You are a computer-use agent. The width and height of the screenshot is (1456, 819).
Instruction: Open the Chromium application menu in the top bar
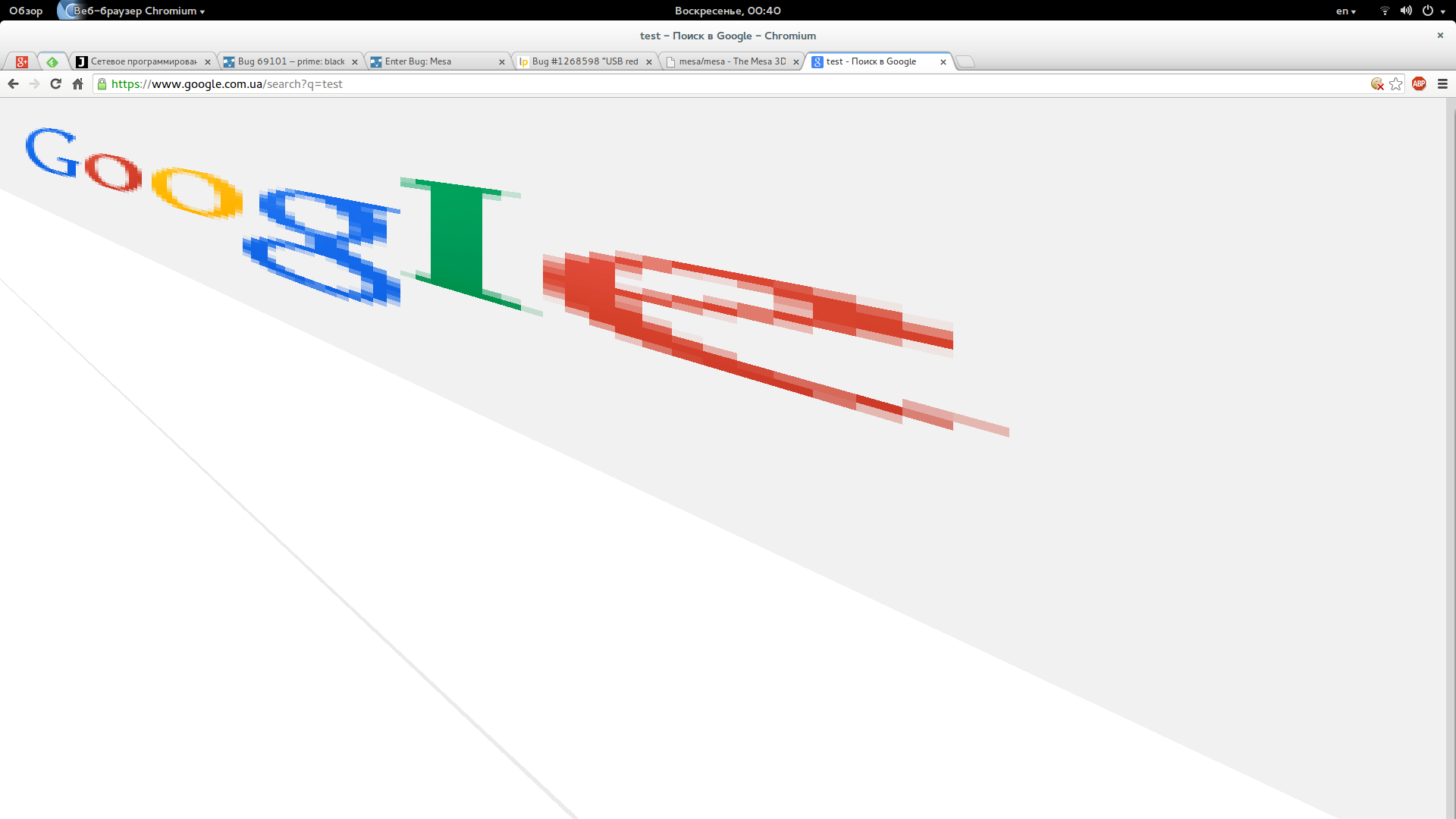pyautogui.click(x=136, y=11)
